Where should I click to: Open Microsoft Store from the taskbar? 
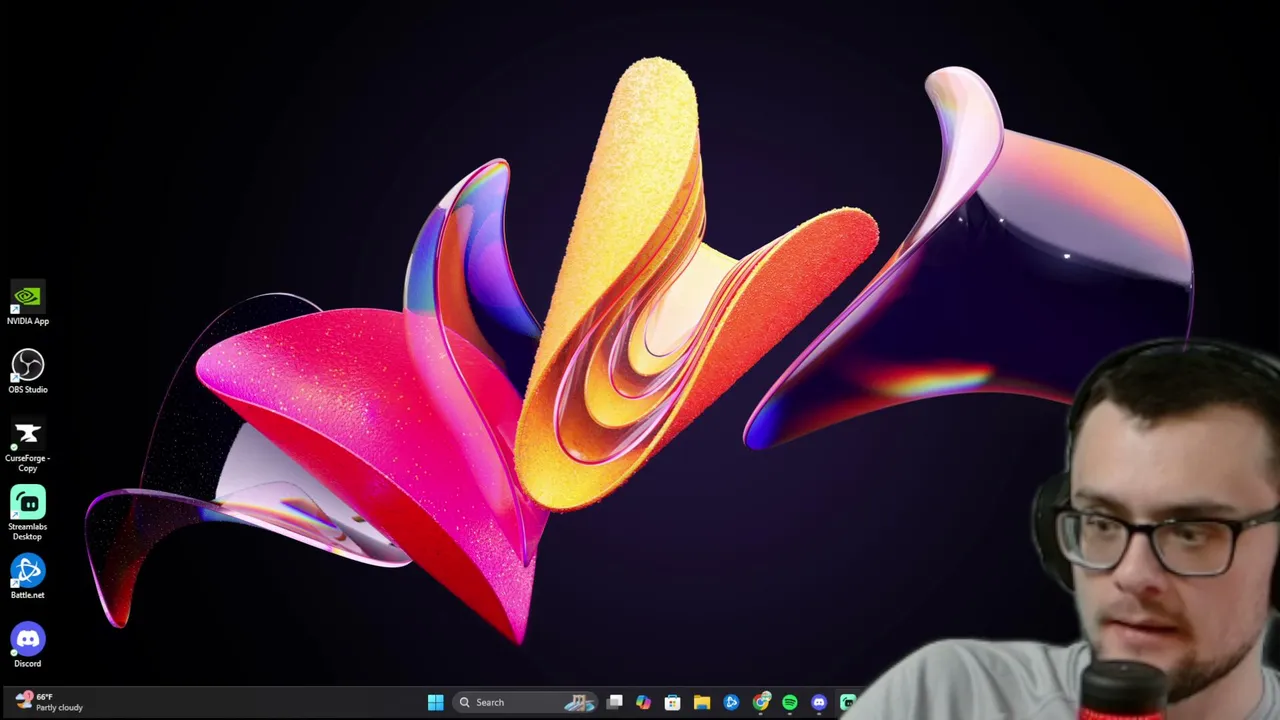click(x=673, y=703)
